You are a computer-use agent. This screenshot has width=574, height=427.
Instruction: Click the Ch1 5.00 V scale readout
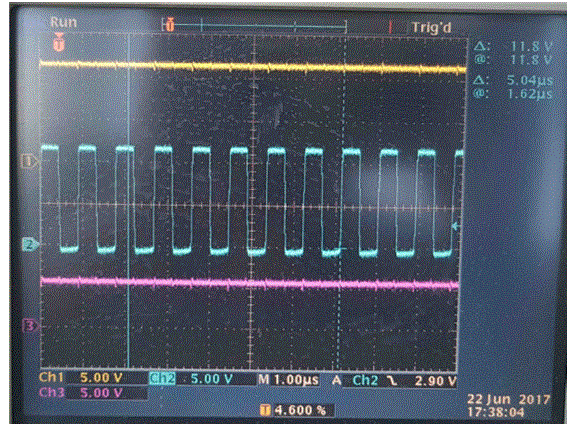pos(81,377)
